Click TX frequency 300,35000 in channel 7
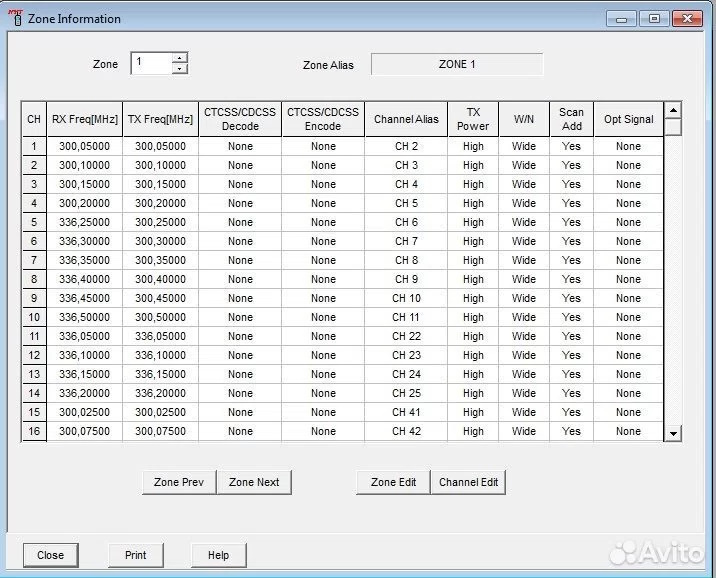Viewport: 716px width, 578px height. [160, 260]
